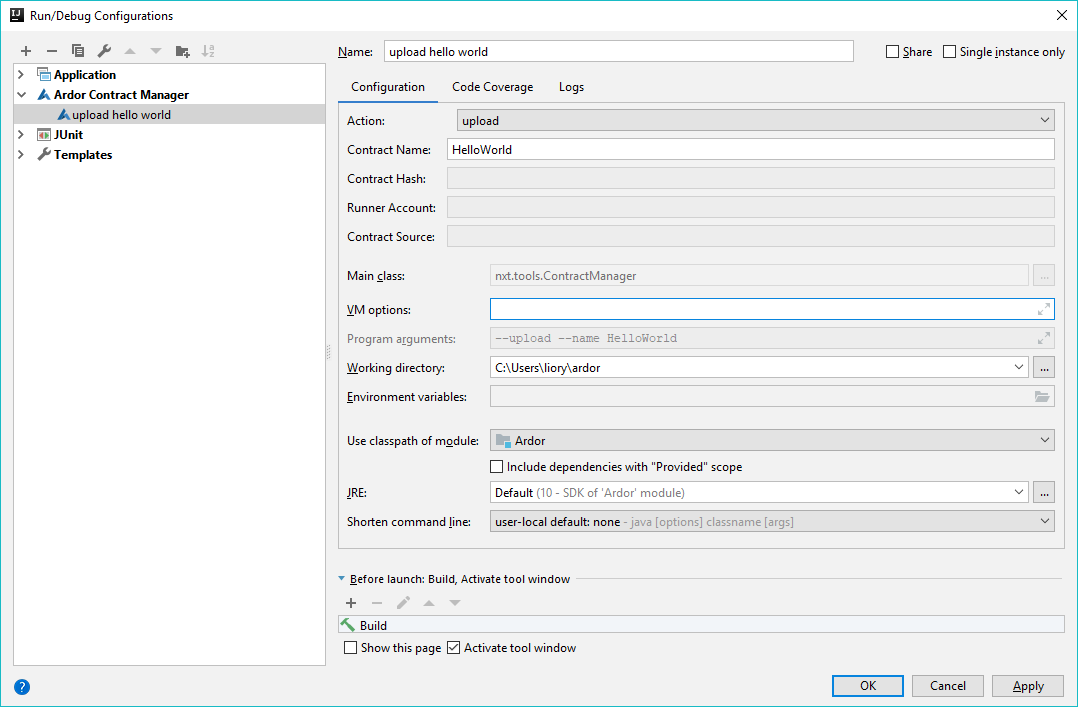
Task: Open the Action dropdown showing upload
Action: (755, 120)
